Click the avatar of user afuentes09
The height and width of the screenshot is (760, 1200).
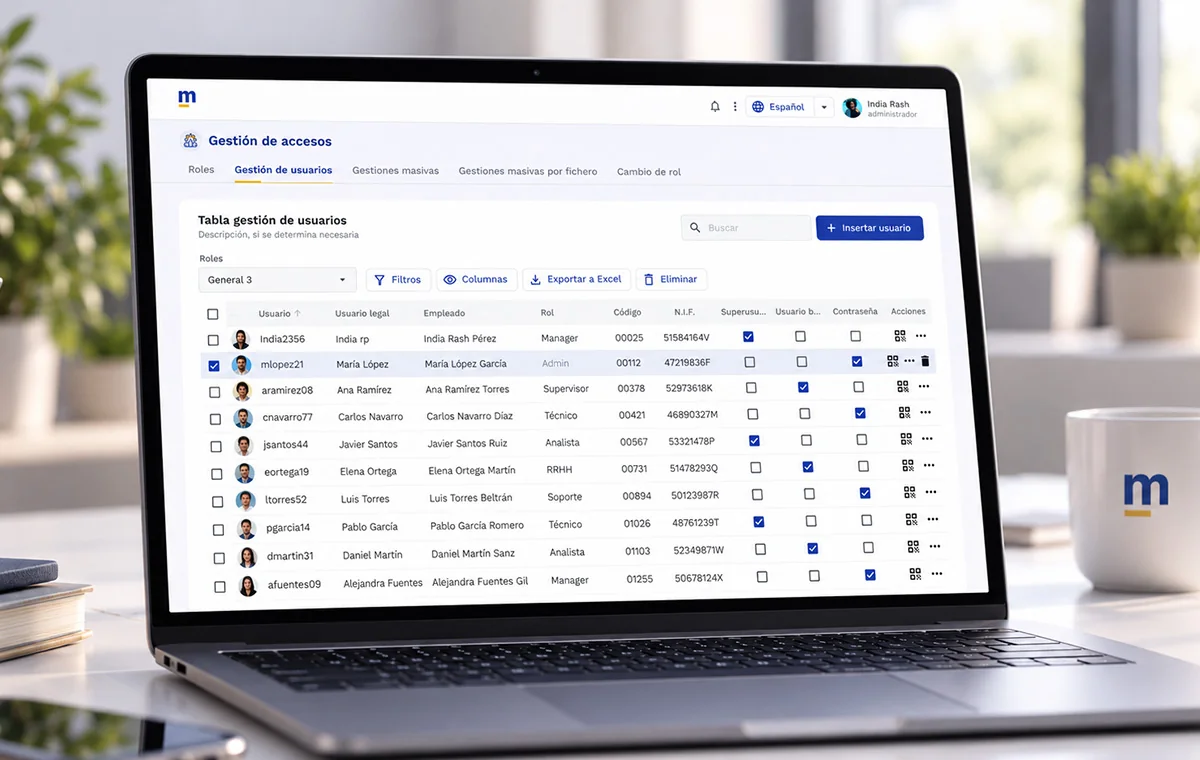pos(247,585)
